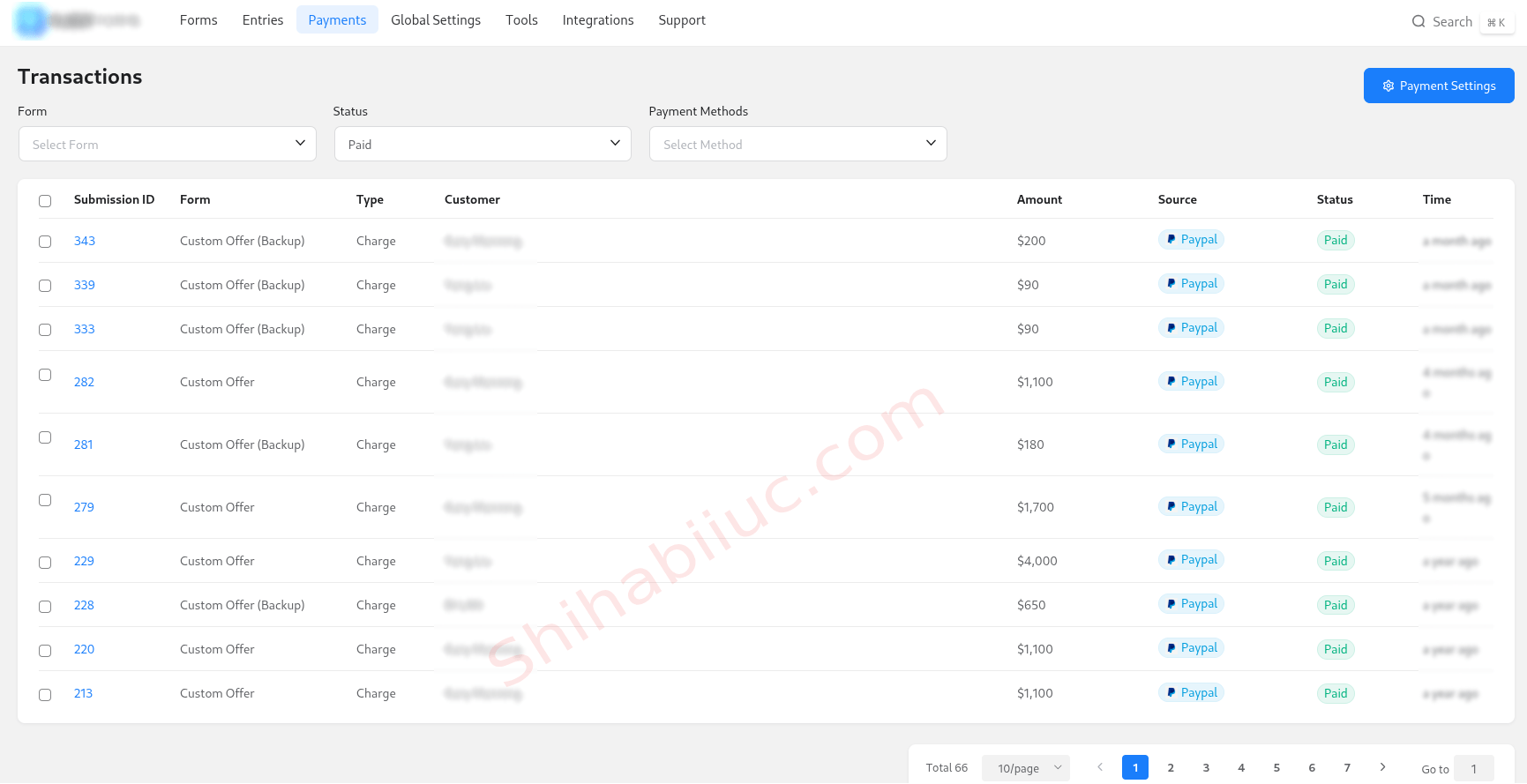The height and width of the screenshot is (784, 1527).
Task: Open the Integrations menu
Action: pos(598,19)
